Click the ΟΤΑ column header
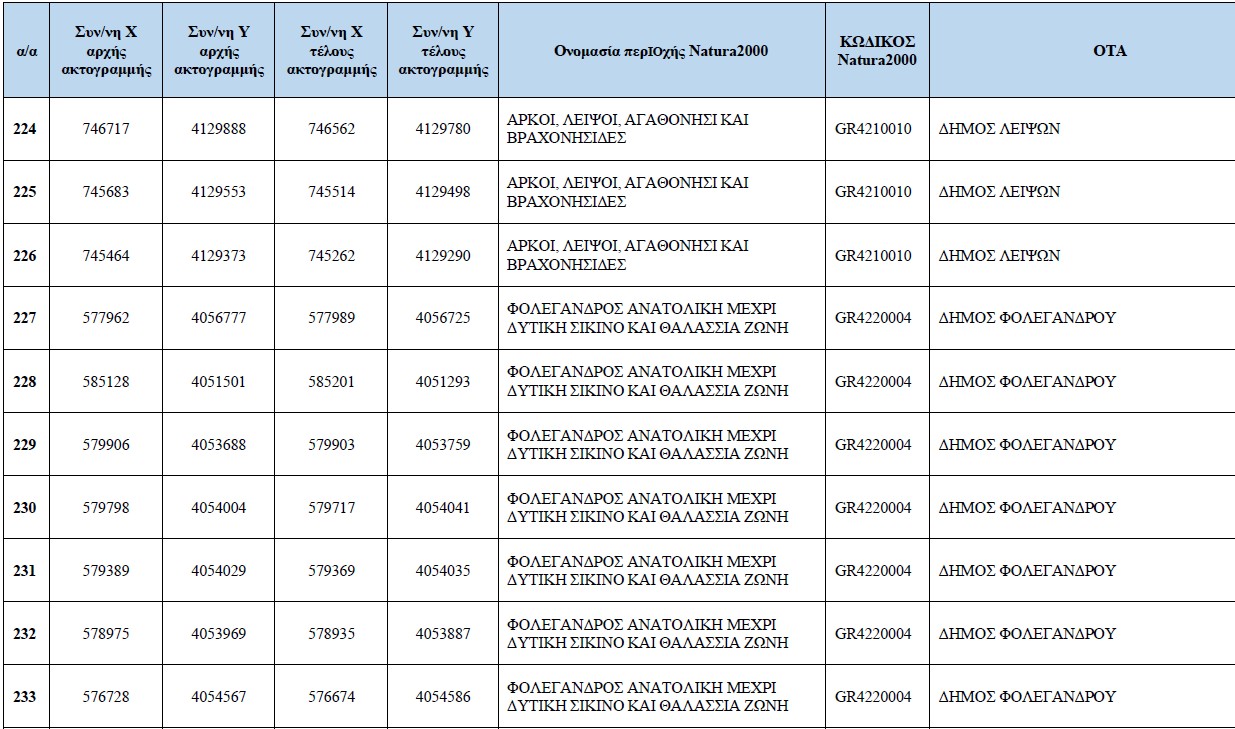This screenshot has height=729, width=1235. click(1081, 51)
